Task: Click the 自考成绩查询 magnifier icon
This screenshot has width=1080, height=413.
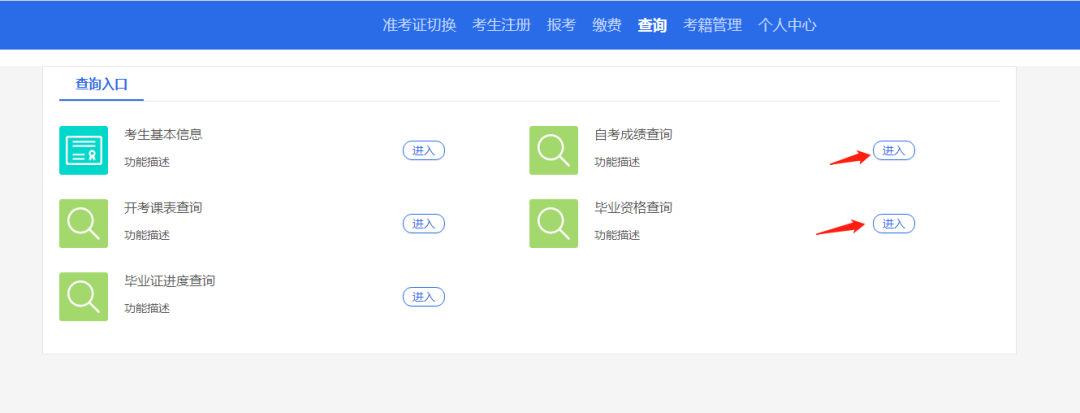Action: pos(553,150)
